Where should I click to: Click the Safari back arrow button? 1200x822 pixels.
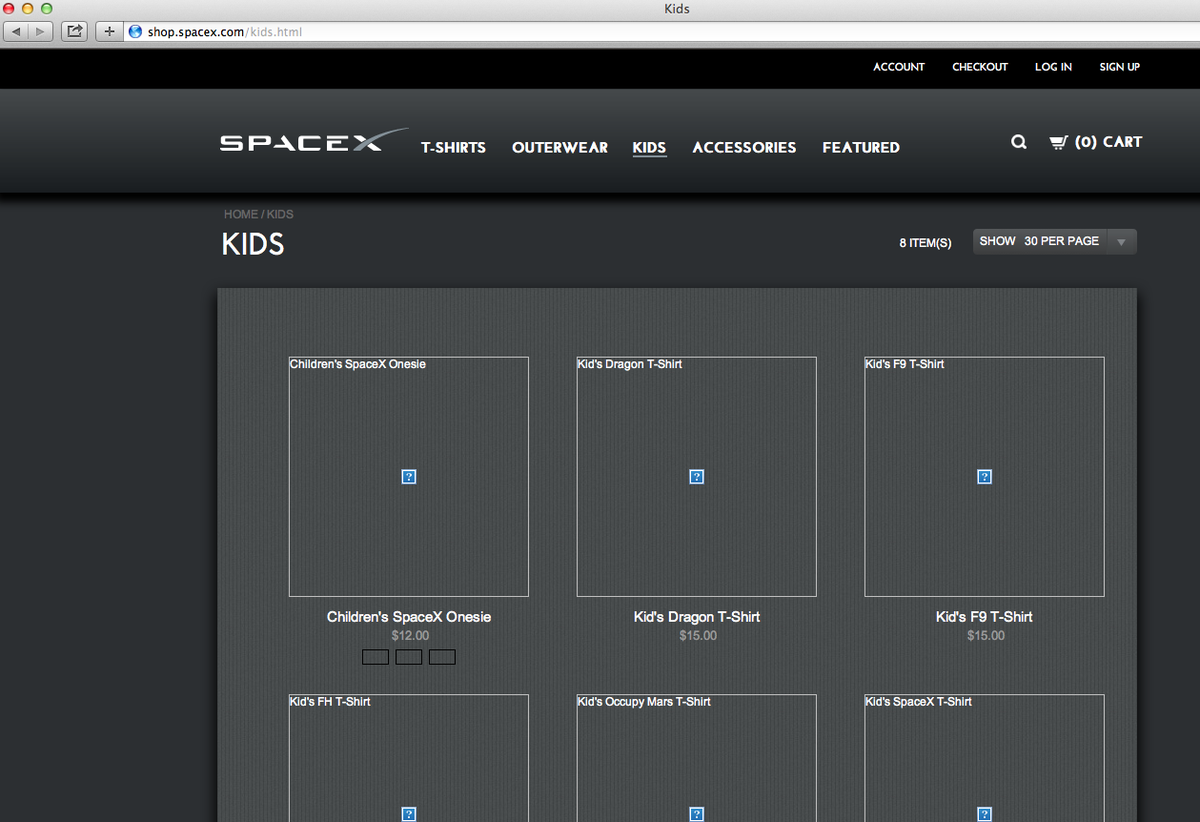click(x=17, y=32)
